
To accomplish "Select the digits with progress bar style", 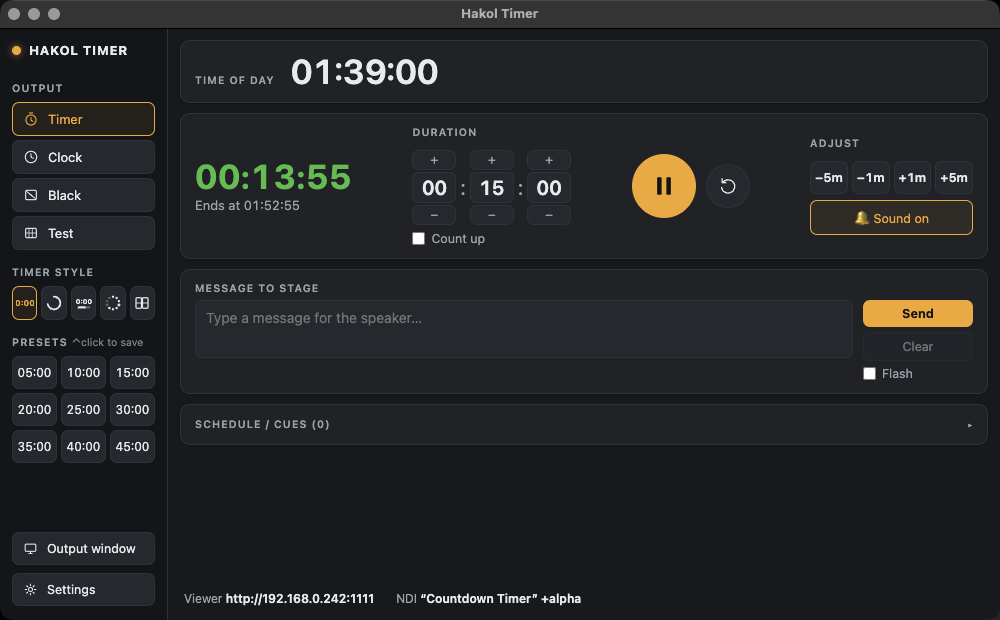I will 84,303.
